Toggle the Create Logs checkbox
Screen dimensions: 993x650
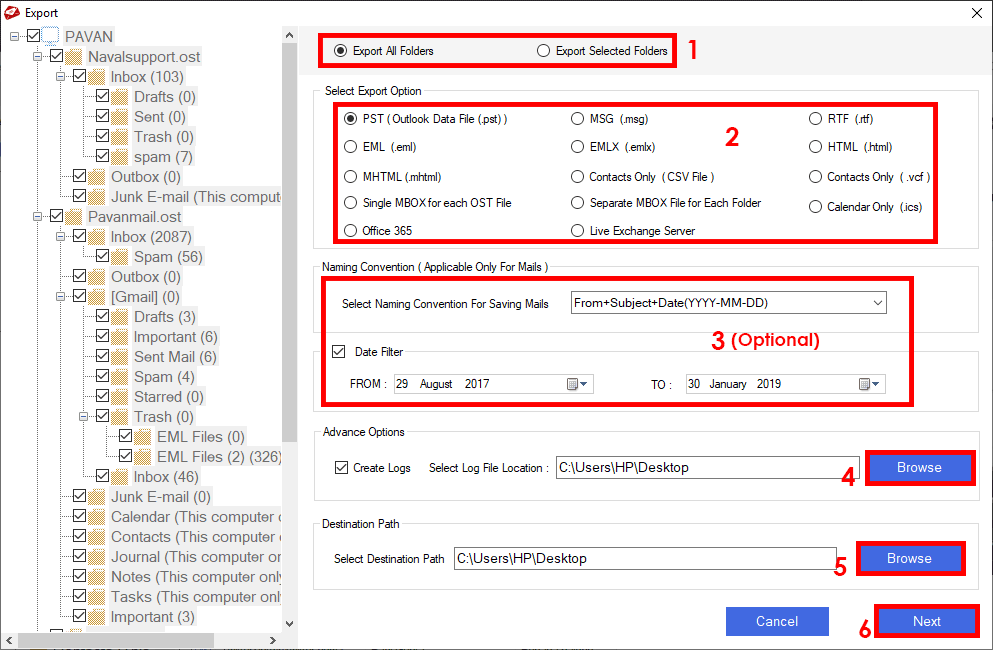(x=342, y=467)
